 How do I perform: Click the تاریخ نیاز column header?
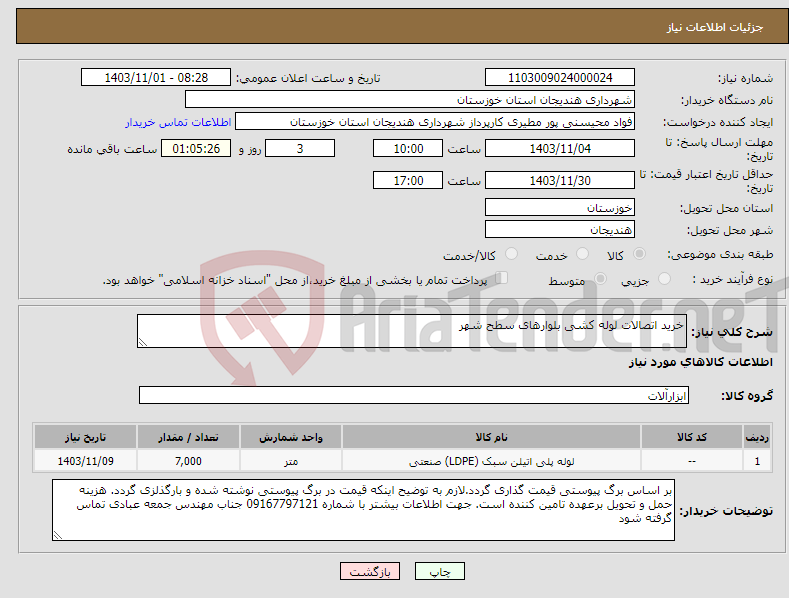pos(85,437)
